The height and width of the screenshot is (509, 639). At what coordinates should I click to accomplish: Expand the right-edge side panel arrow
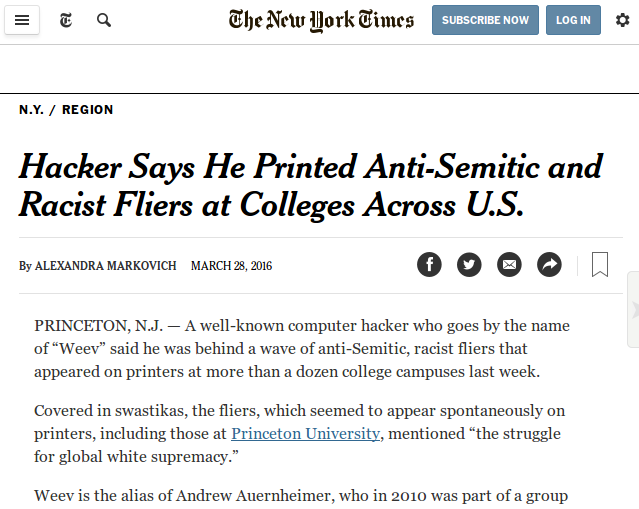[633, 310]
